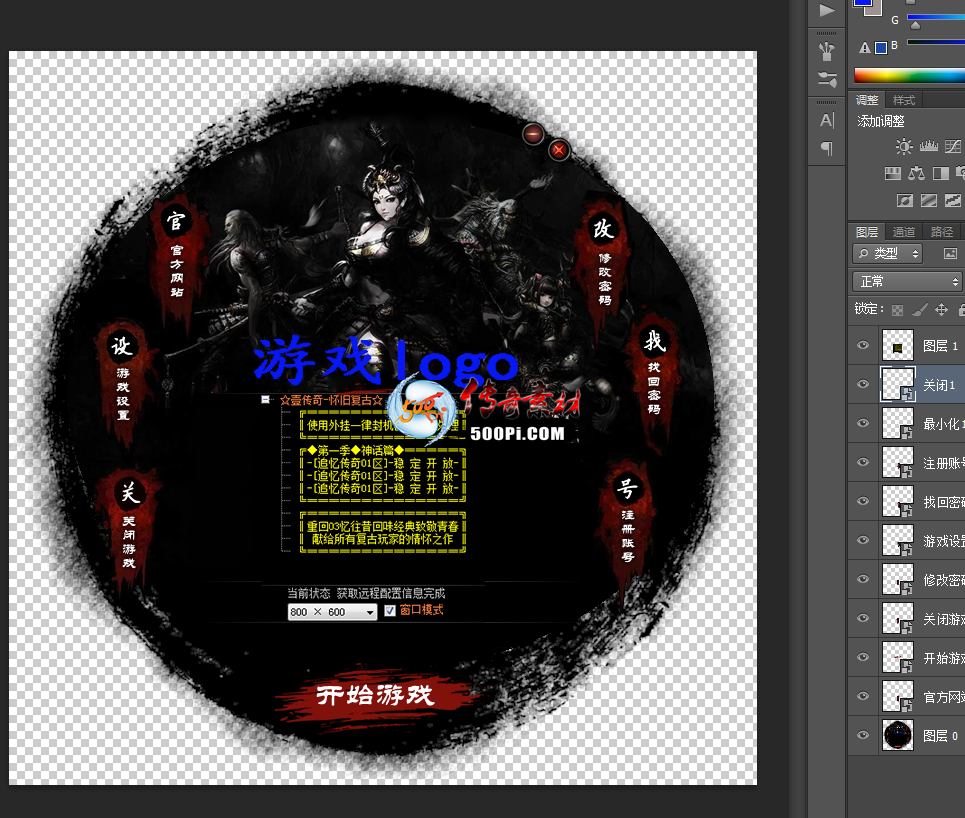The height and width of the screenshot is (818, 965).
Task: Collapse the 壹传奇-怀旧复古 tree node
Action: pyautogui.click(x=265, y=399)
